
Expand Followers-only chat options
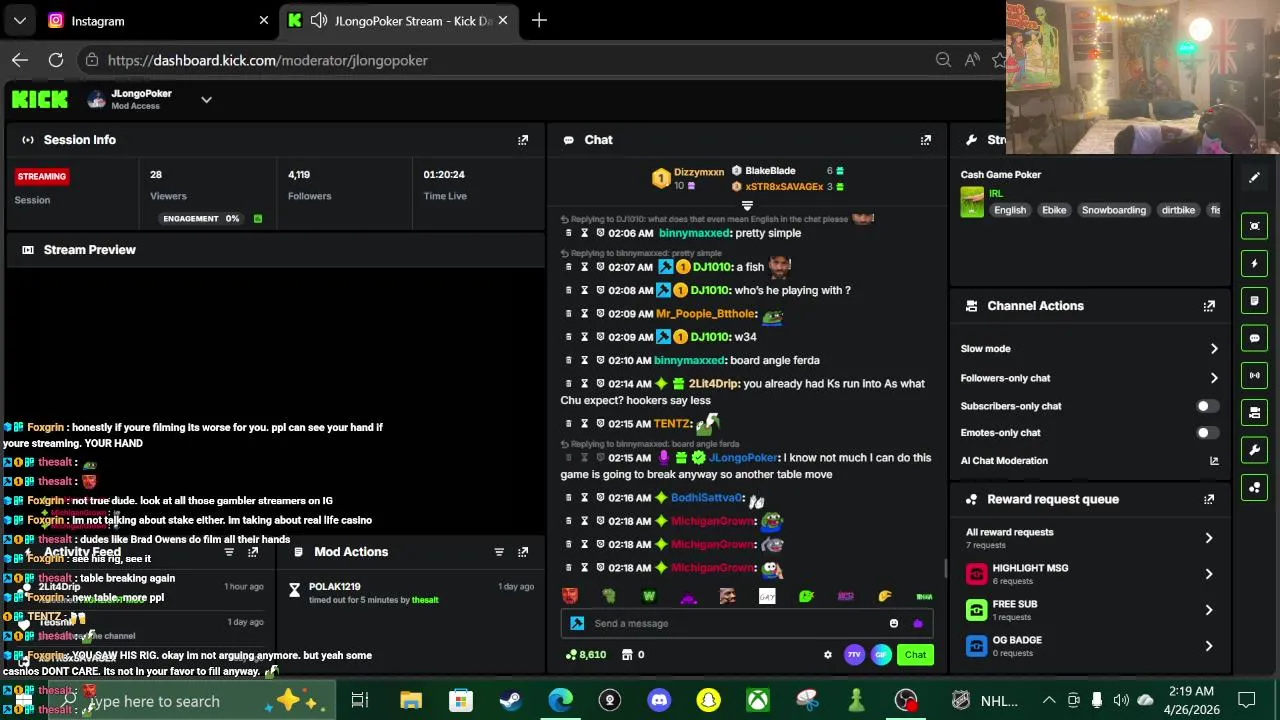click(x=1214, y=378)
